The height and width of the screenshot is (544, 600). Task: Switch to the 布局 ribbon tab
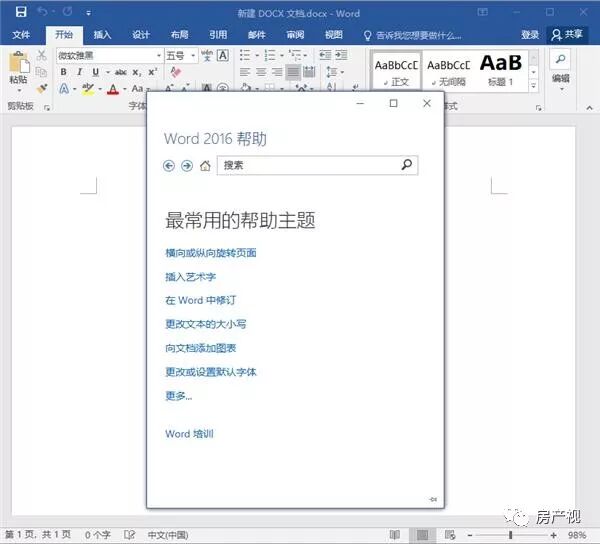click(x=179, y=35)
